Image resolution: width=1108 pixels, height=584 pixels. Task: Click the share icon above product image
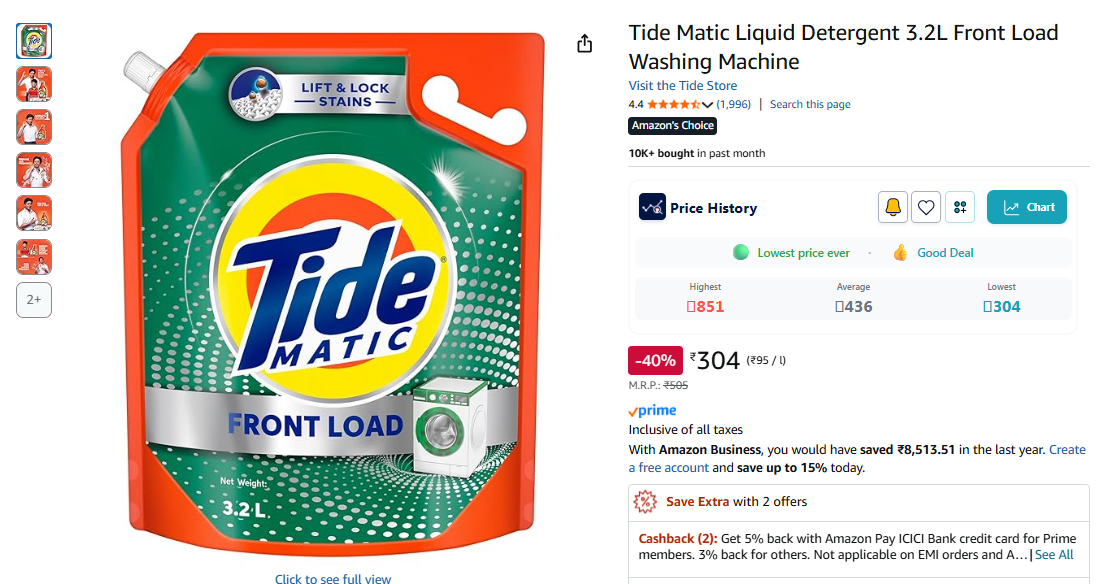[x=585, y=44]
